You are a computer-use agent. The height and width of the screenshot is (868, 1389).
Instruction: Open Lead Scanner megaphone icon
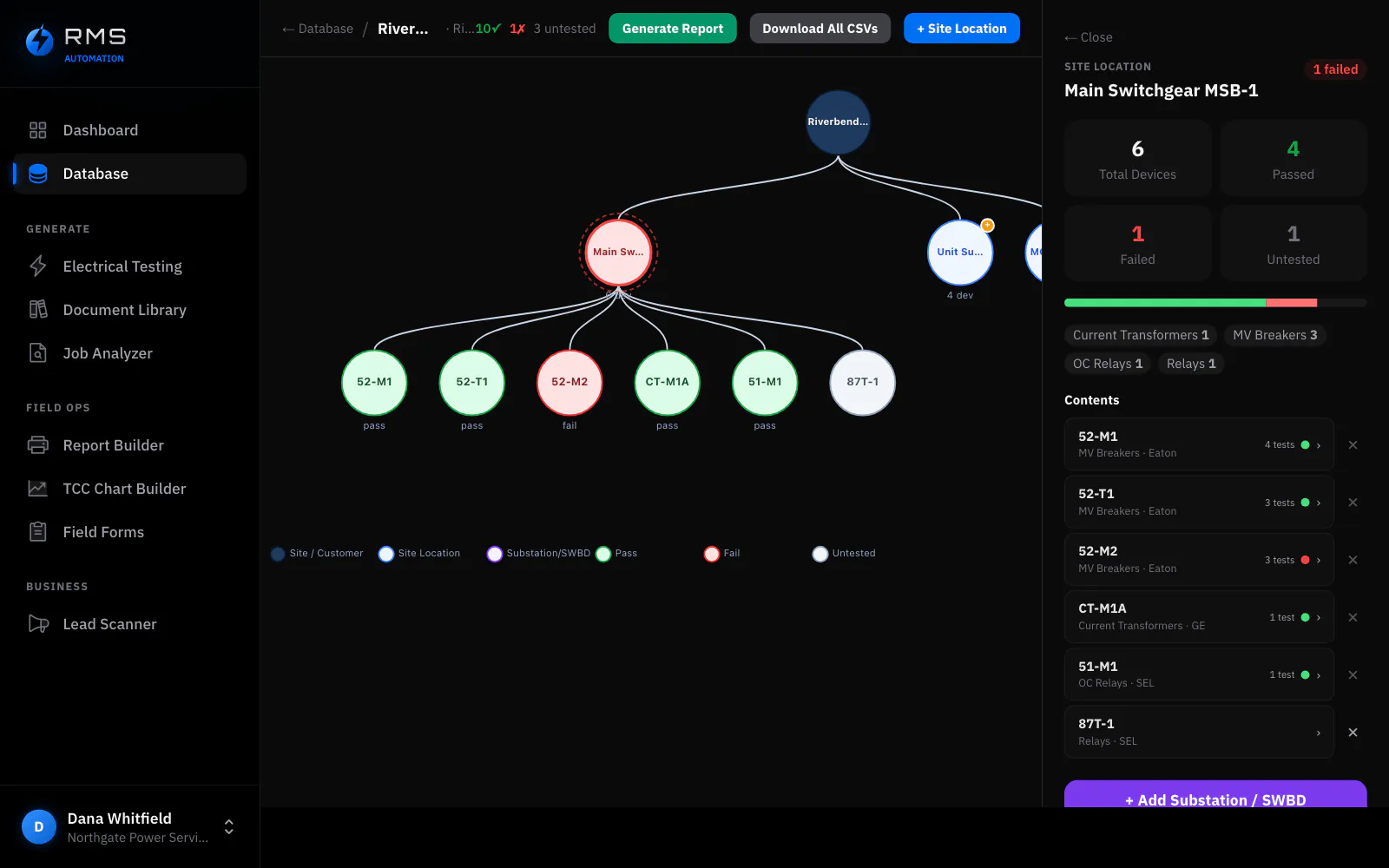37,624
